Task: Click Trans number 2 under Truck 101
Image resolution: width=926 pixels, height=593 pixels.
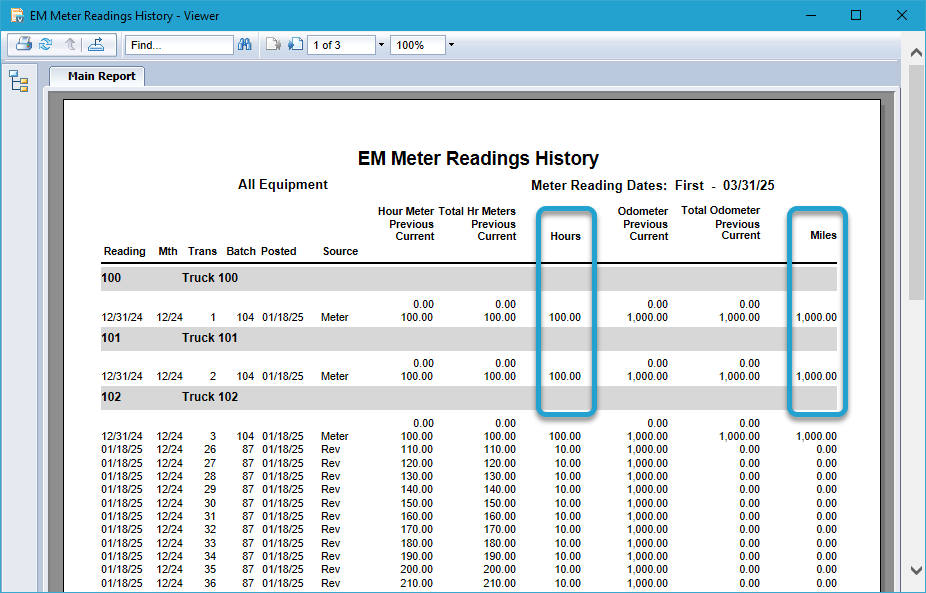Action: 213,376
